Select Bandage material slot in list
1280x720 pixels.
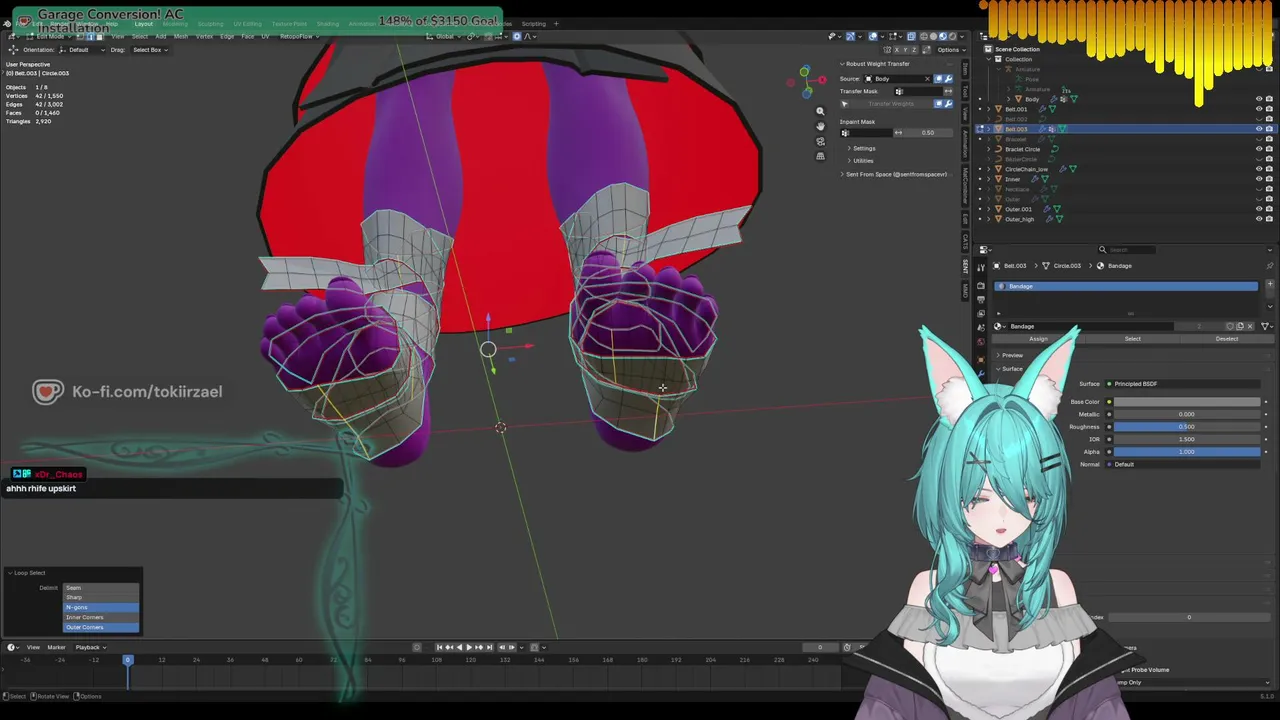pyautogui.click(x=1126, y=287)
